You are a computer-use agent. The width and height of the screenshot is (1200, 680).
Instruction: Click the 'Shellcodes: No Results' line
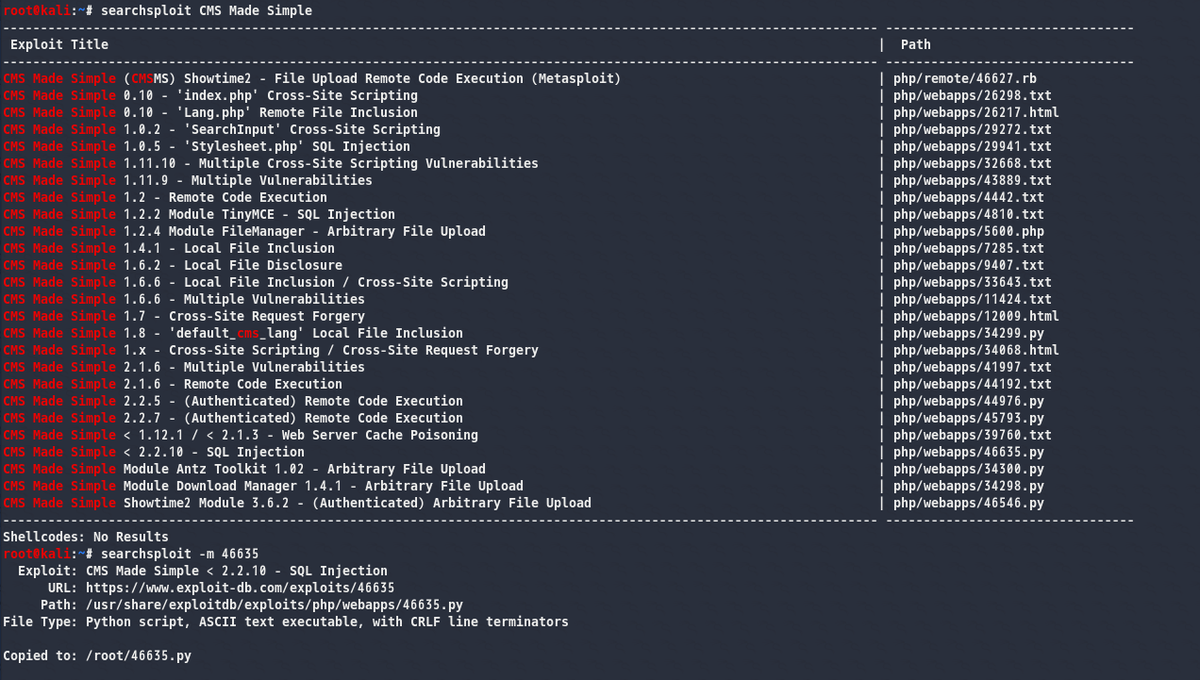[86, 537]
